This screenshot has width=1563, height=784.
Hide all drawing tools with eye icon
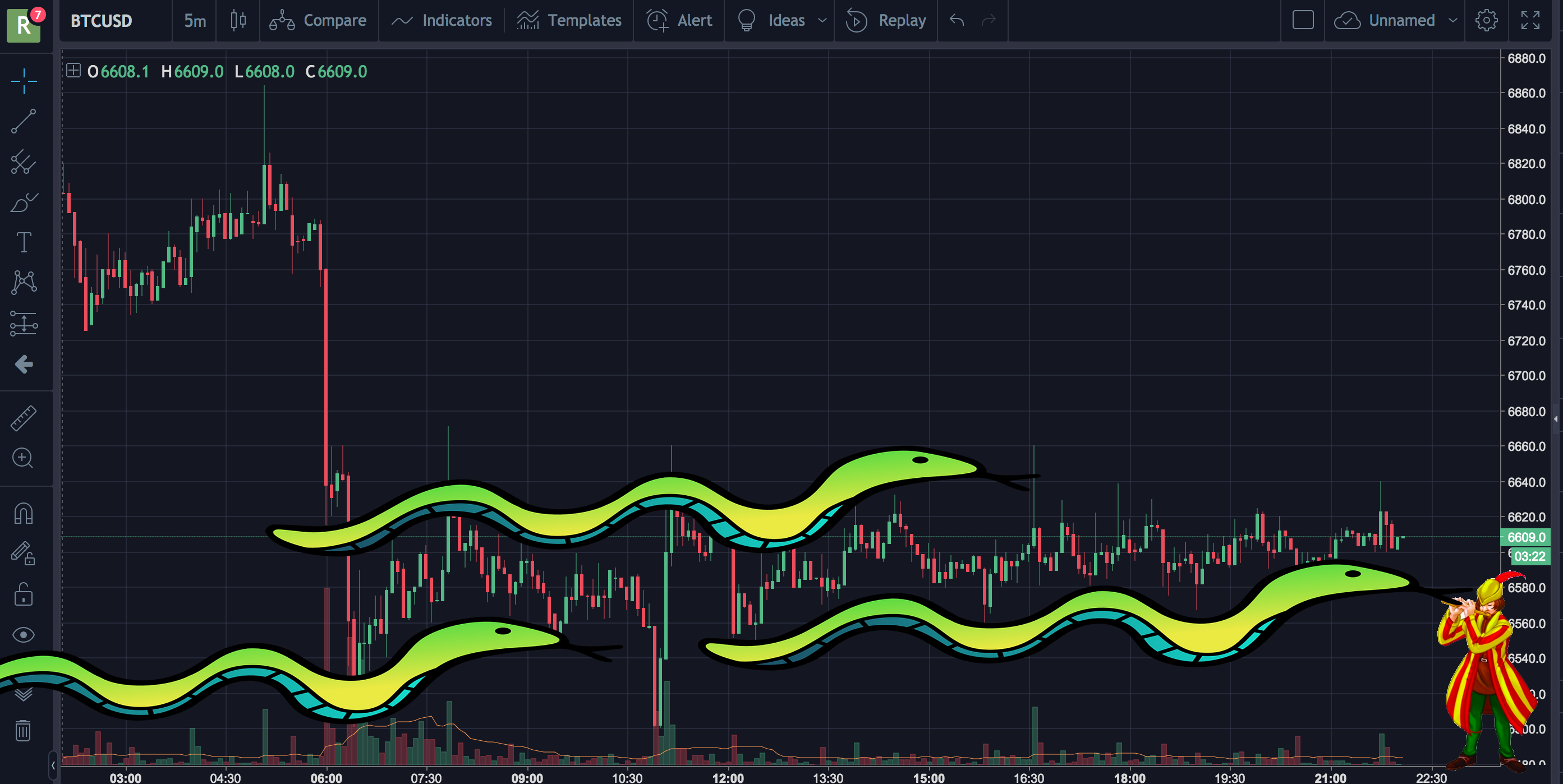(24, 635)
